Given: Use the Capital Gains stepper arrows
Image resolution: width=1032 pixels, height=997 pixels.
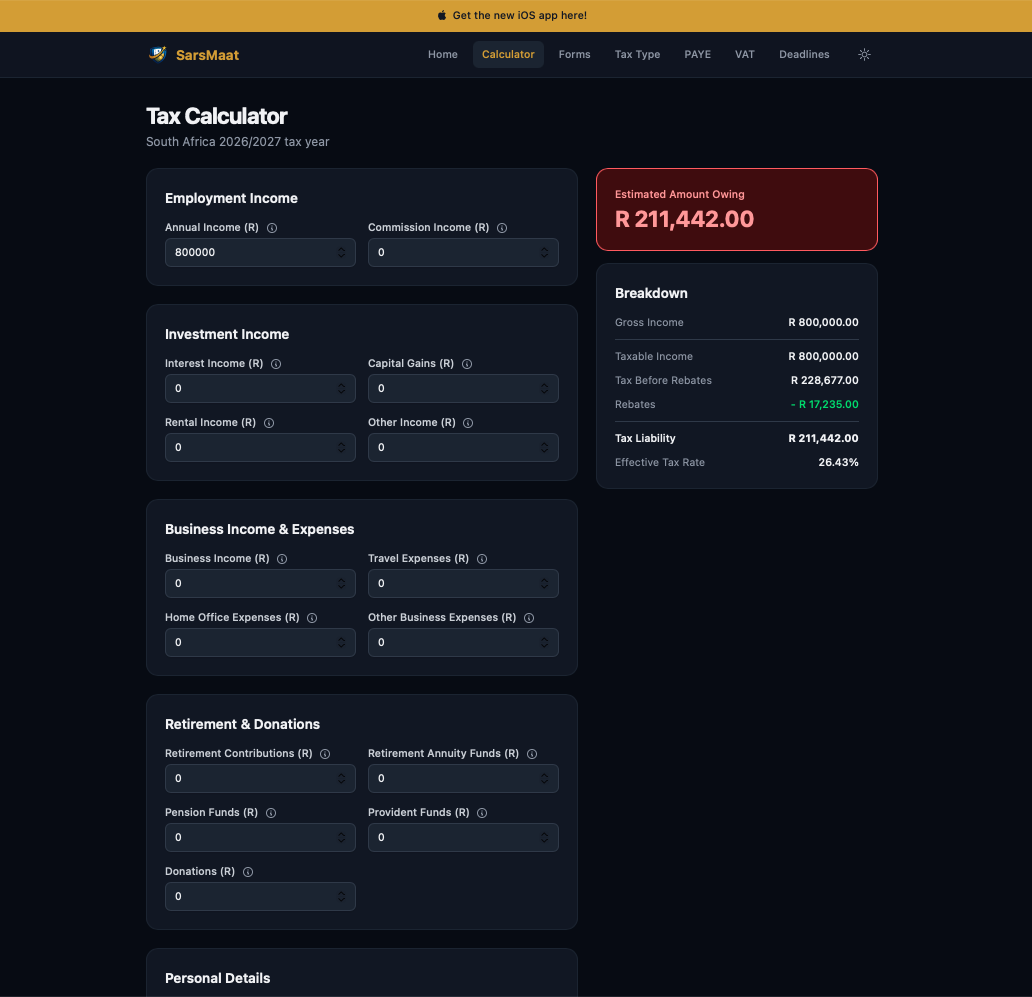Looking at the screenshot, I should [x=544, y=388].
